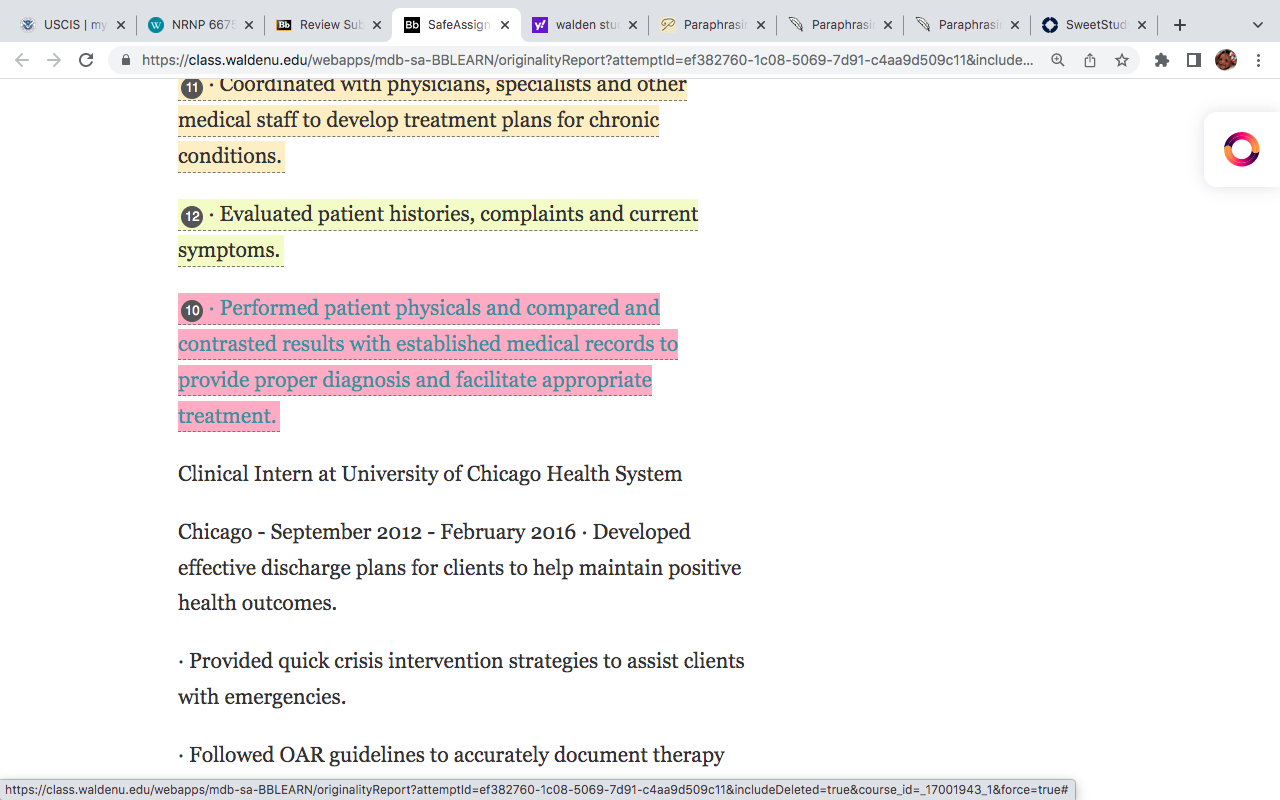Close the USCIS tab

coord(121,25)
